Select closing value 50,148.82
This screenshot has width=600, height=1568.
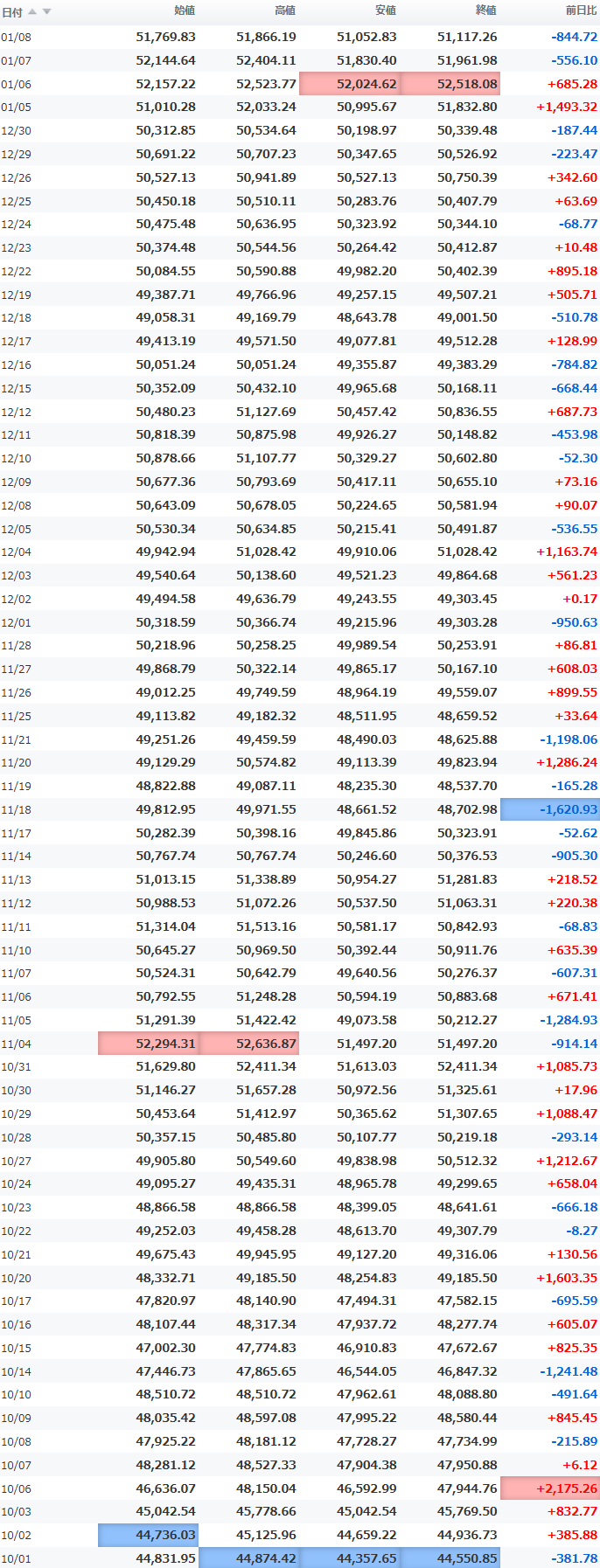pos(467,435)
